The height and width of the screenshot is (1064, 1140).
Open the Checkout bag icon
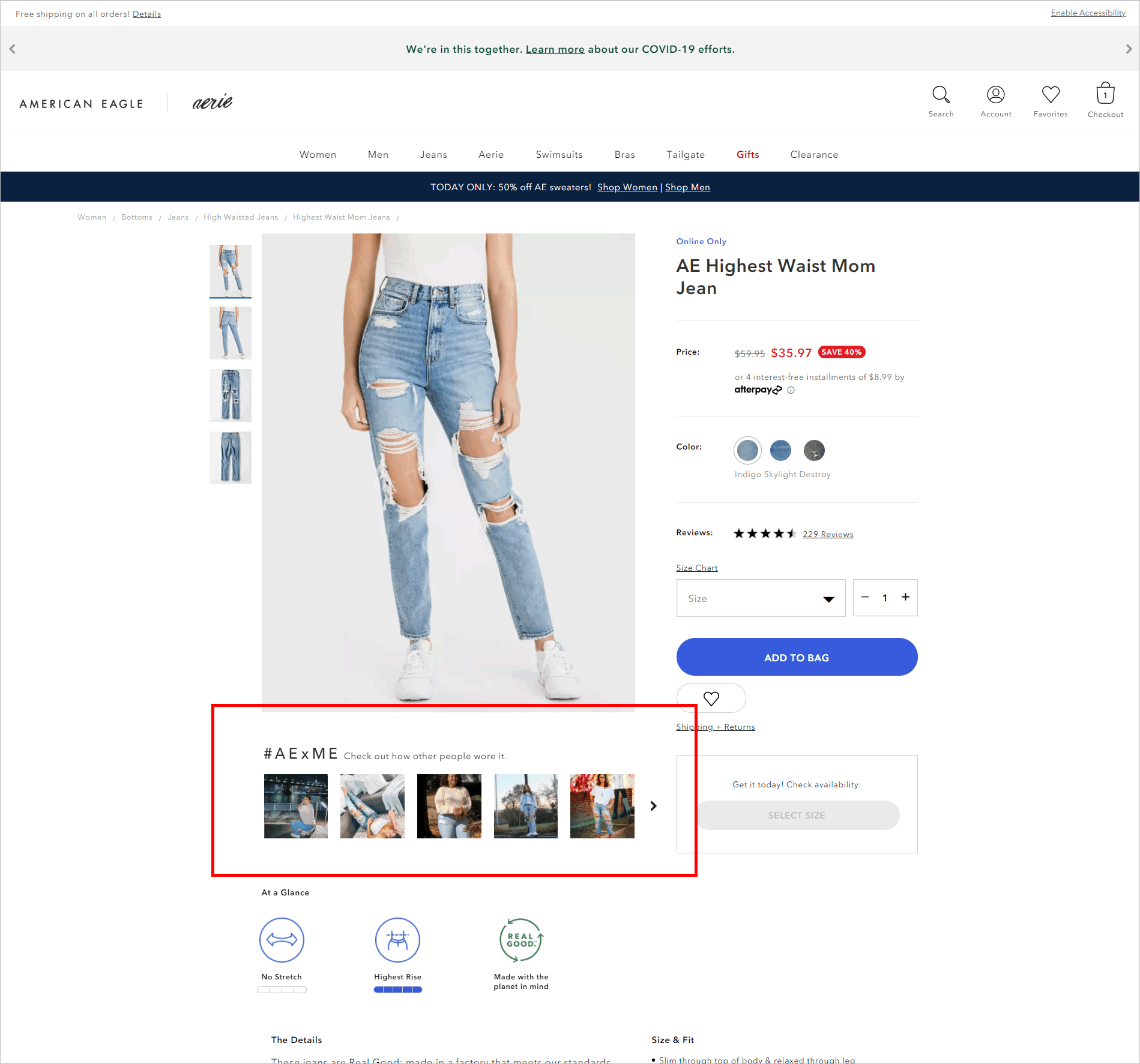(x=1105, y=95)
